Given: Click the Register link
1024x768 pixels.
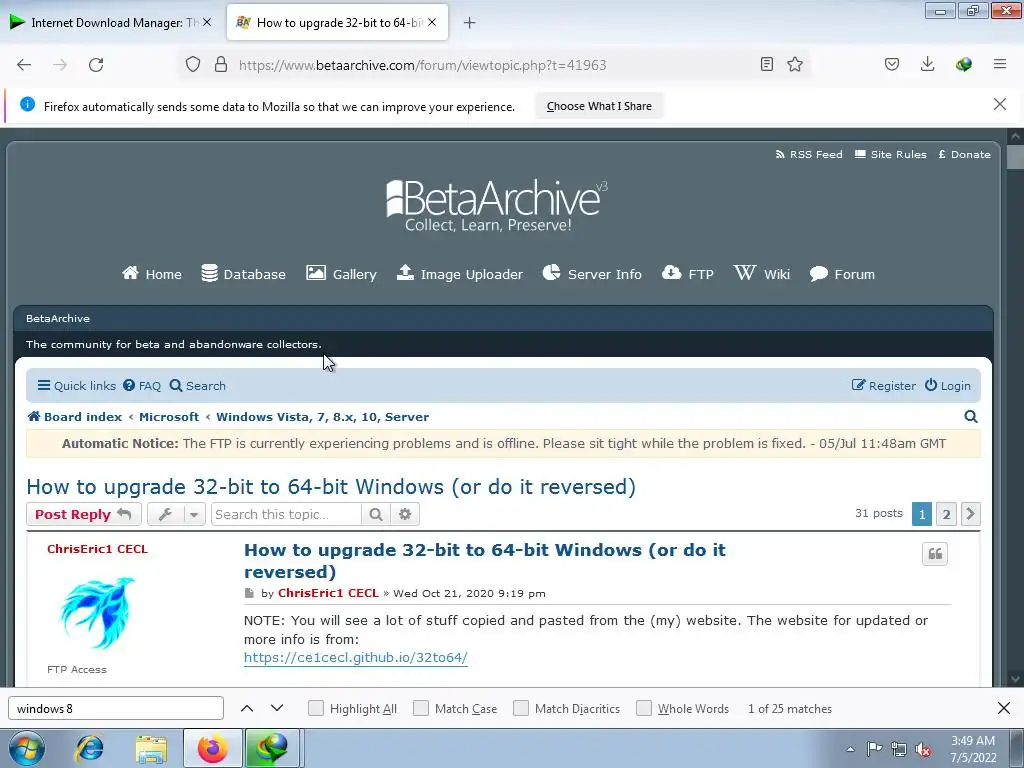Looking at the screenshot, I should [x=884, y=386].
